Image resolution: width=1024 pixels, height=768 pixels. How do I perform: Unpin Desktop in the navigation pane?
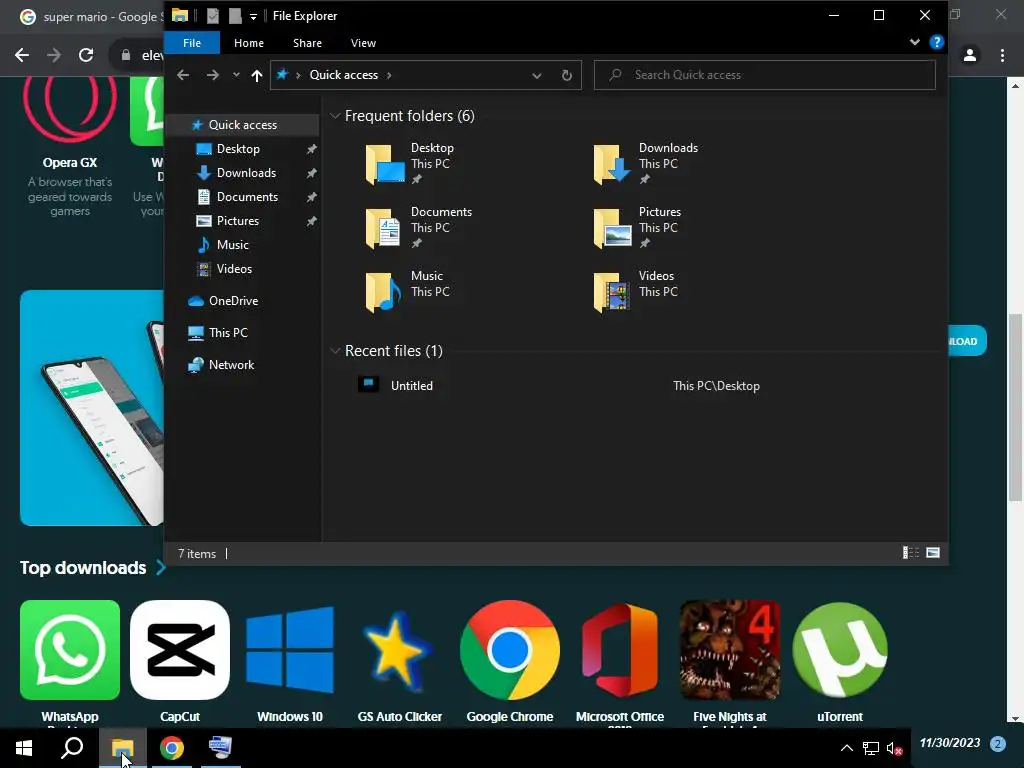click(312, 149)
